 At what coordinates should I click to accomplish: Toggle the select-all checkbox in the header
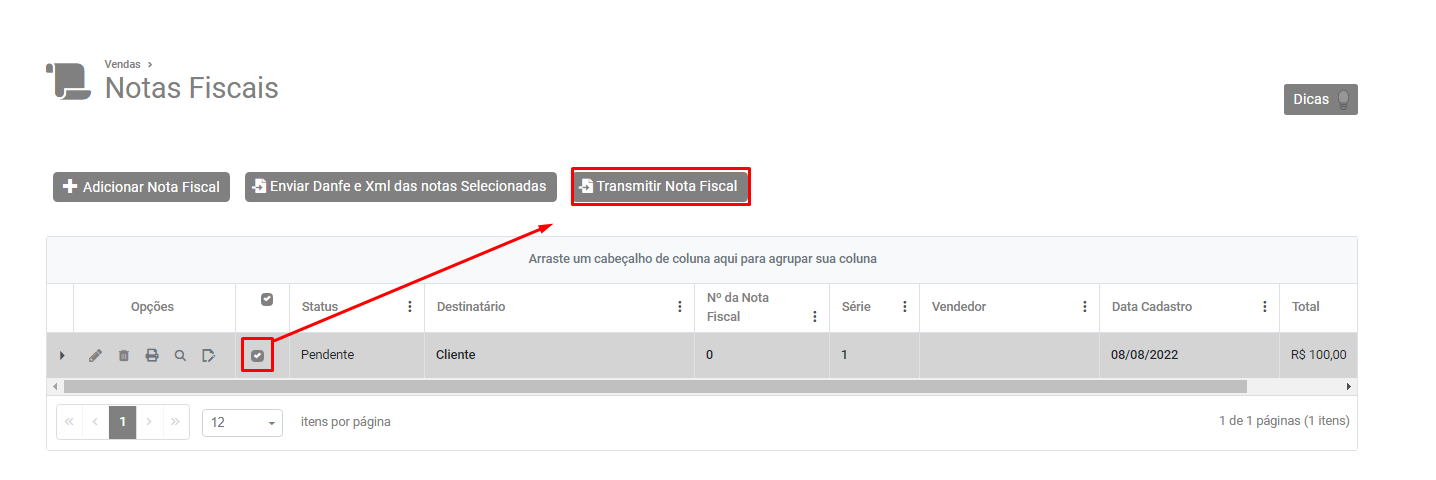pyautogui.click(x=266, y=299)
